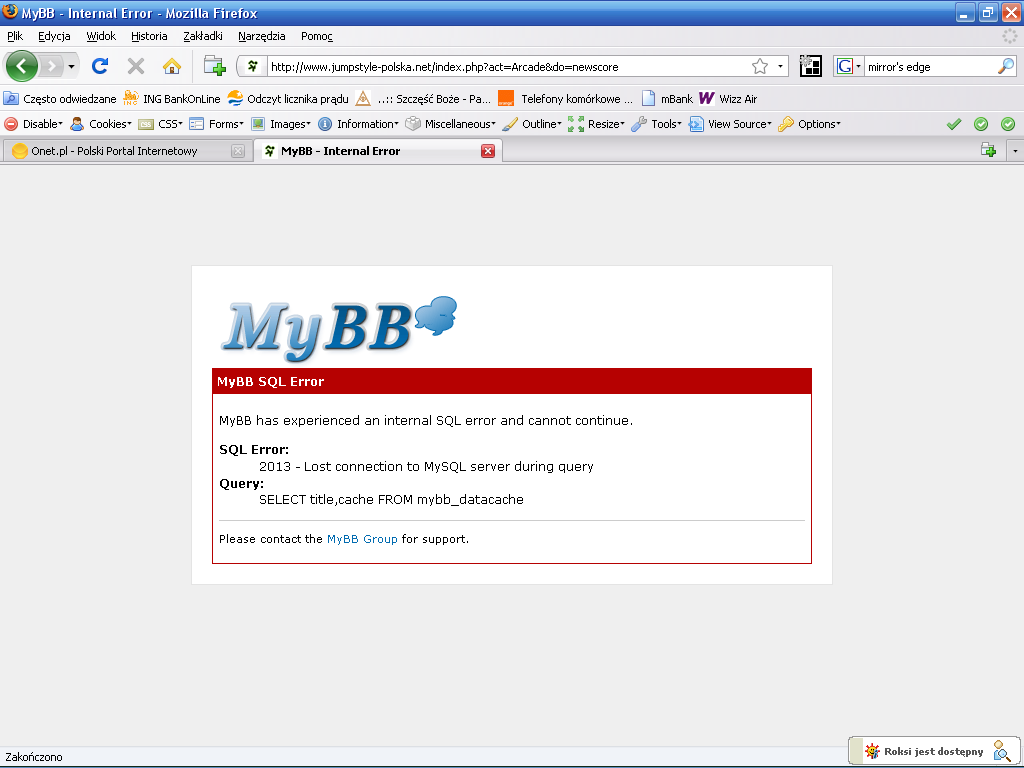Click the new tab icon beside Home
The width and height of the screenshot is (1024, 768).
coord(214,66)
